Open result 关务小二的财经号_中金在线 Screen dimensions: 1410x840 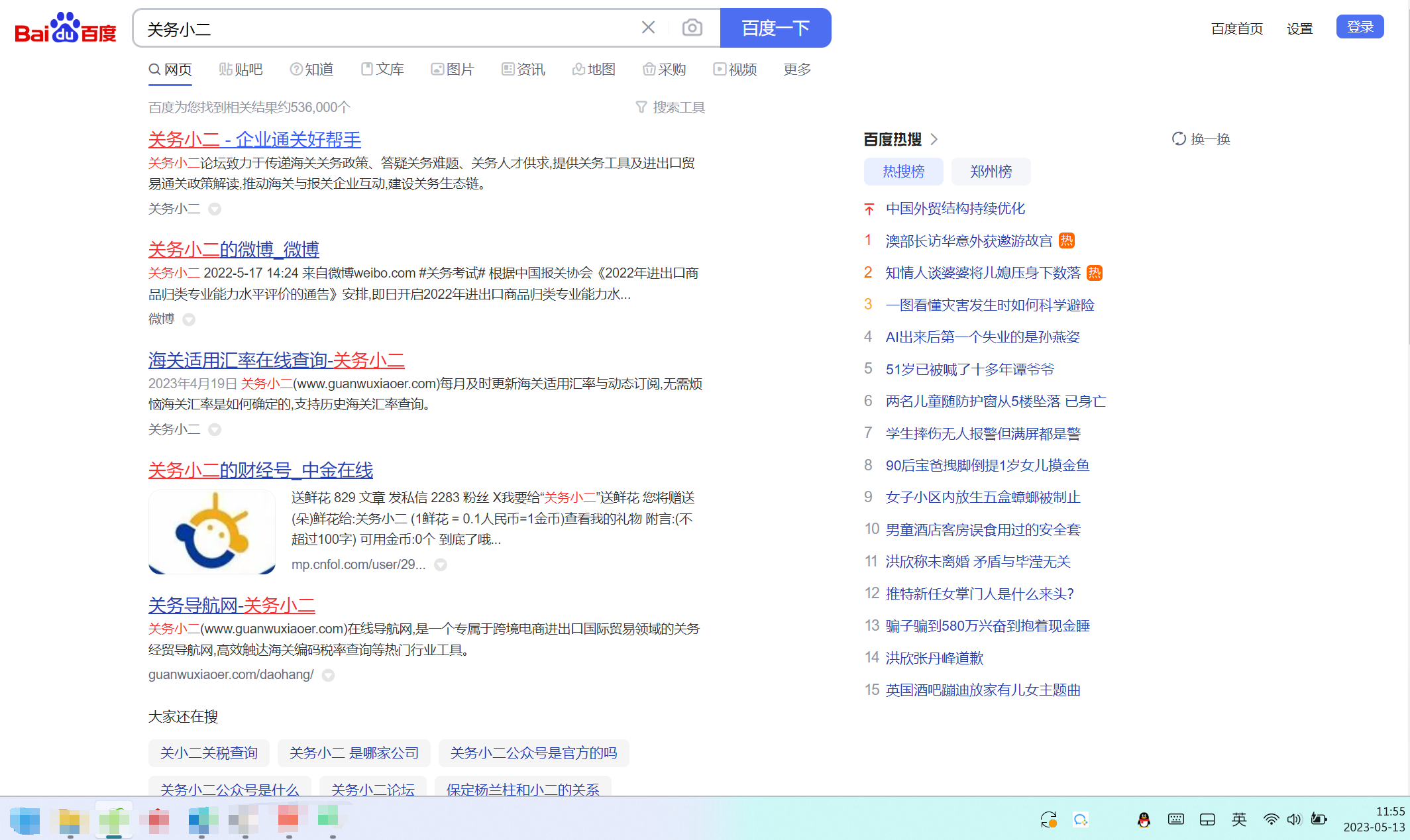coord(260,470)
